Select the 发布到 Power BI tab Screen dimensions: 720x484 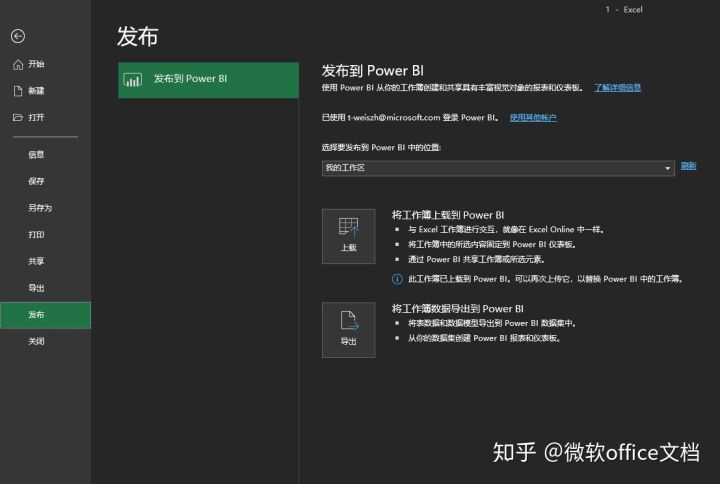tap(208, 80)
